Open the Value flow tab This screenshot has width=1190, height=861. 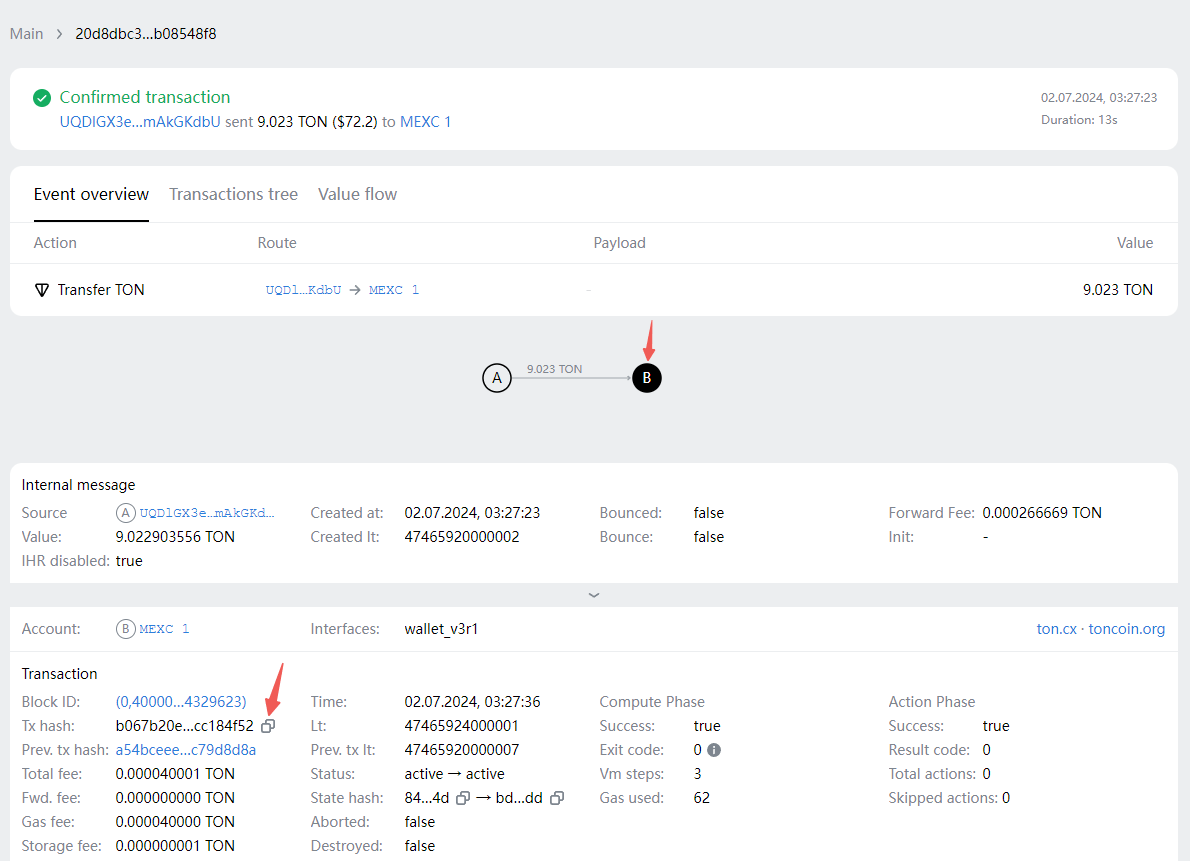pos(357,194)
